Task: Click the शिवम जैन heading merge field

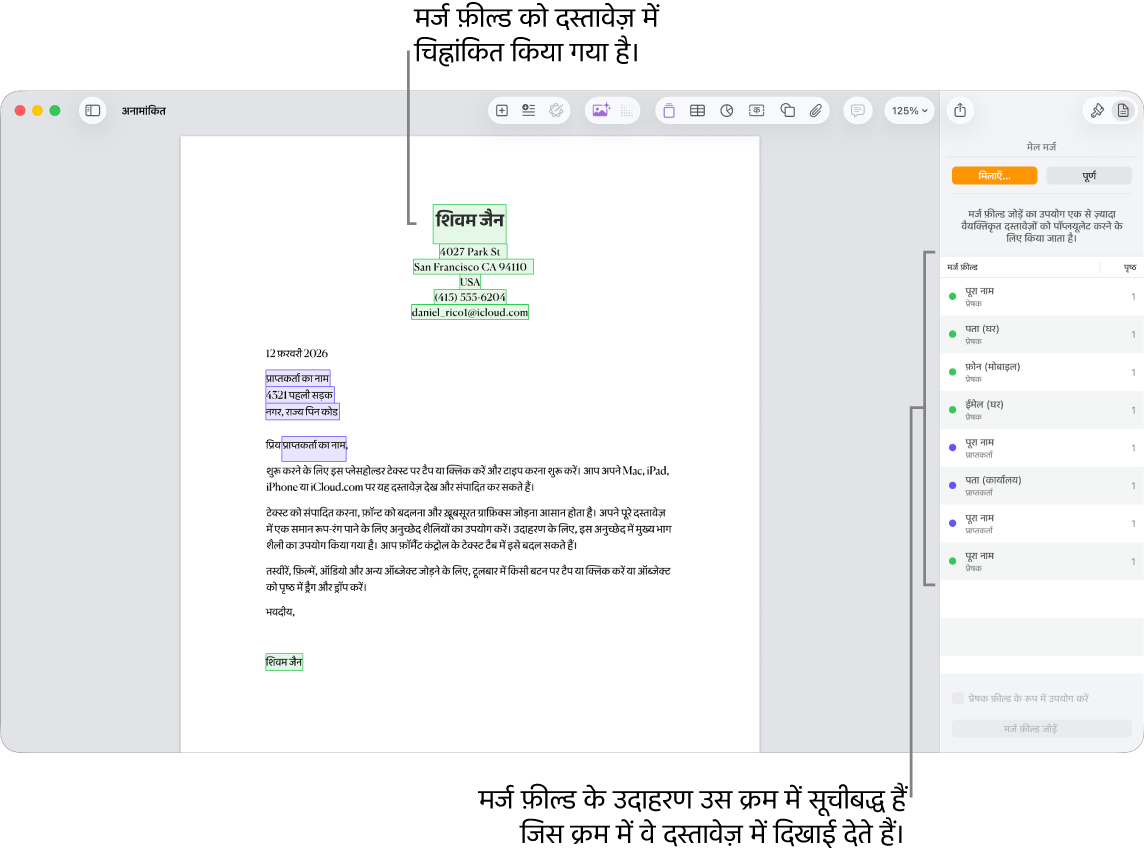Action: [x=470, y=221]
